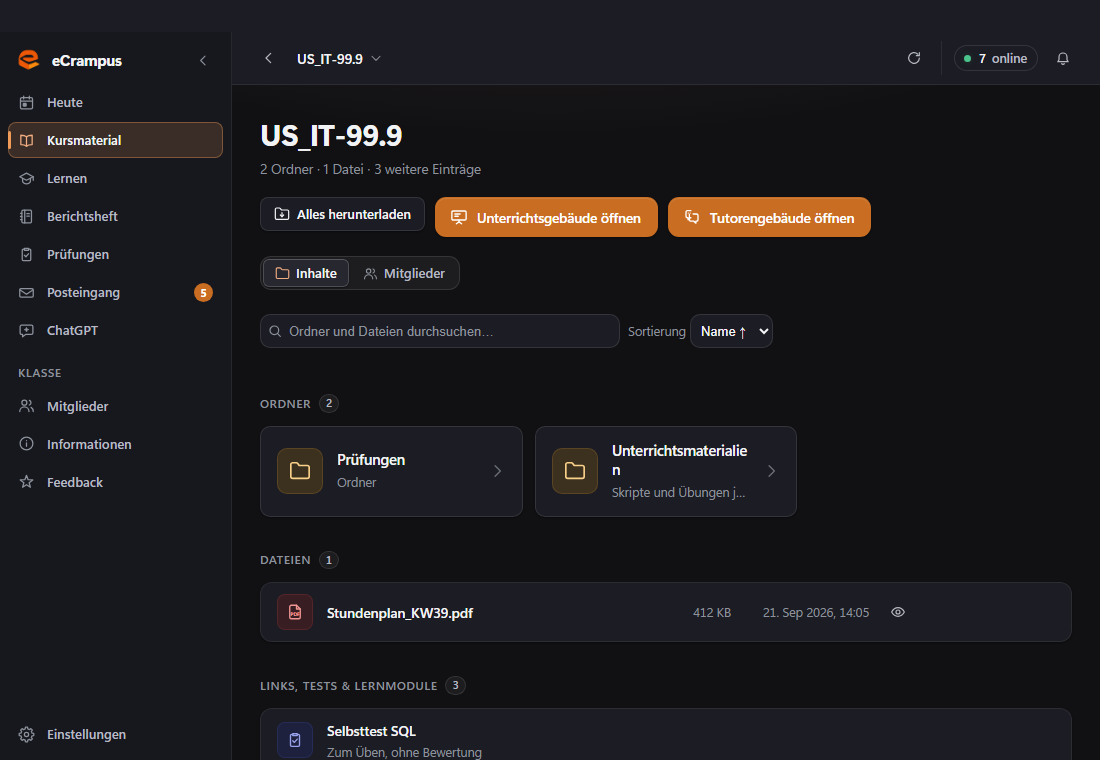Click the 7 online status pill
Viewport: 1100px width, 760px height.
coord(995,58)
